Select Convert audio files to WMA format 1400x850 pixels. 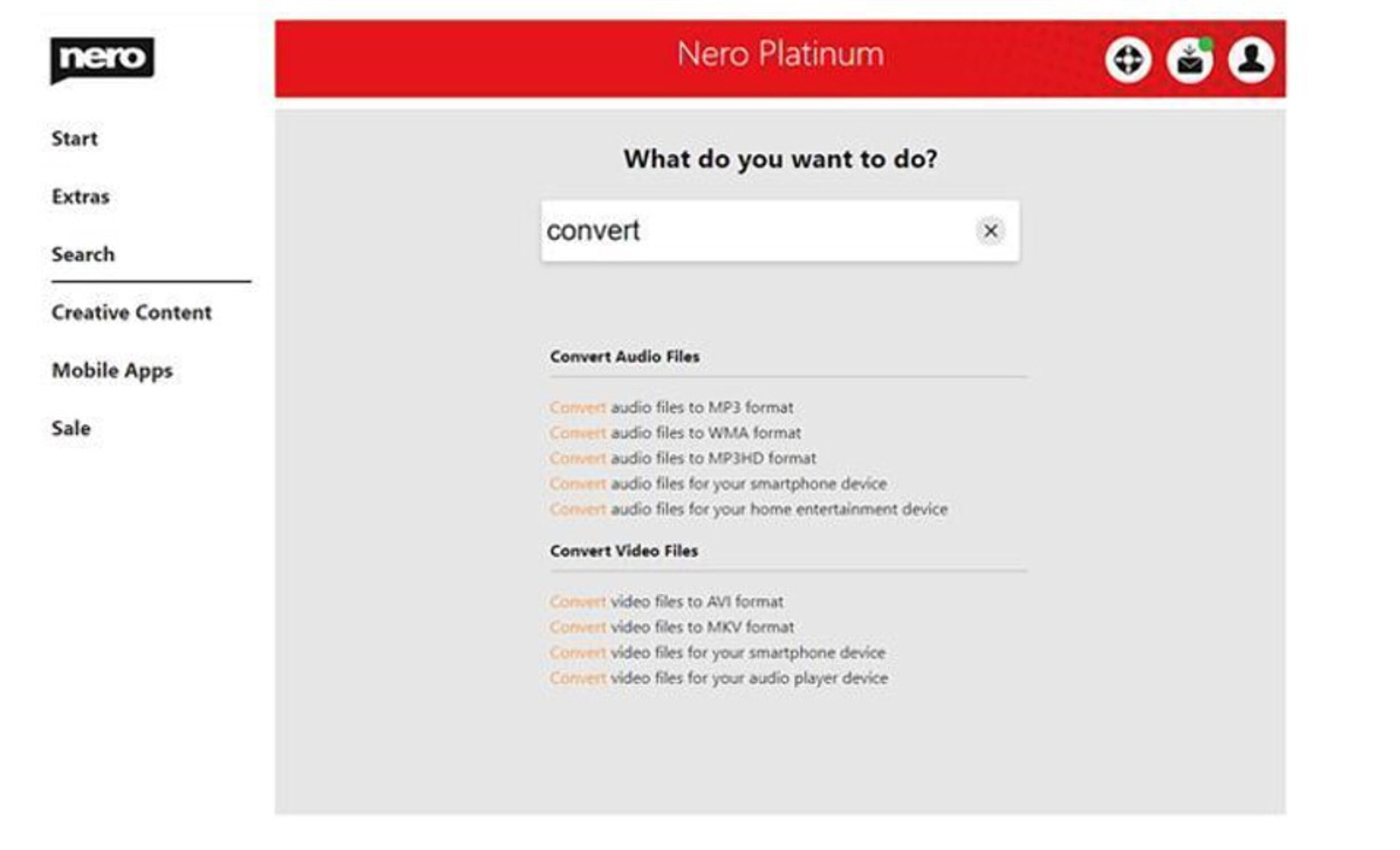point(675,433)
